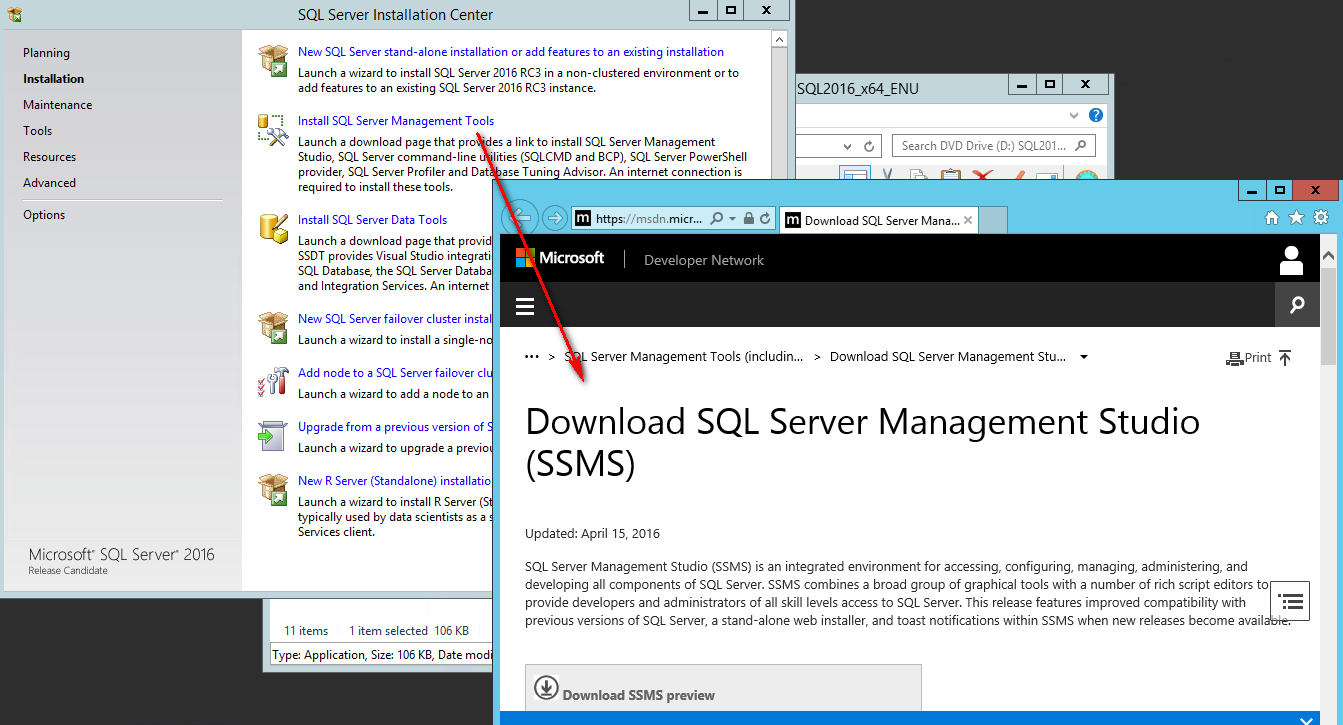Image resolution: width=1343 pixels, height=725 pixels.
Task: Maximize the Explorer SQL2016_x64_ENU window
Action: pos(1049,84)
